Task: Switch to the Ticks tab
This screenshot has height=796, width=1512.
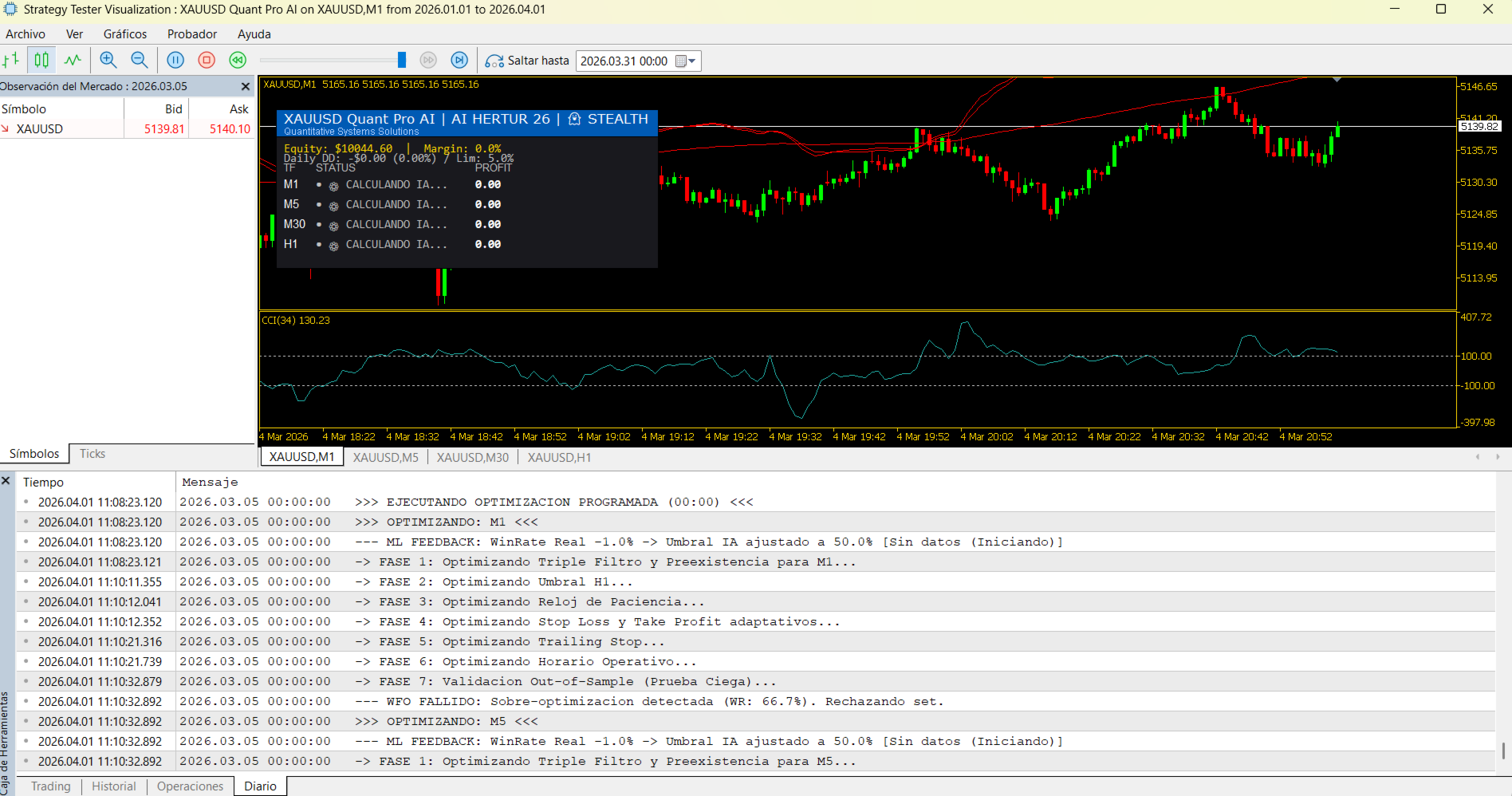Action: tap(93, 454)
